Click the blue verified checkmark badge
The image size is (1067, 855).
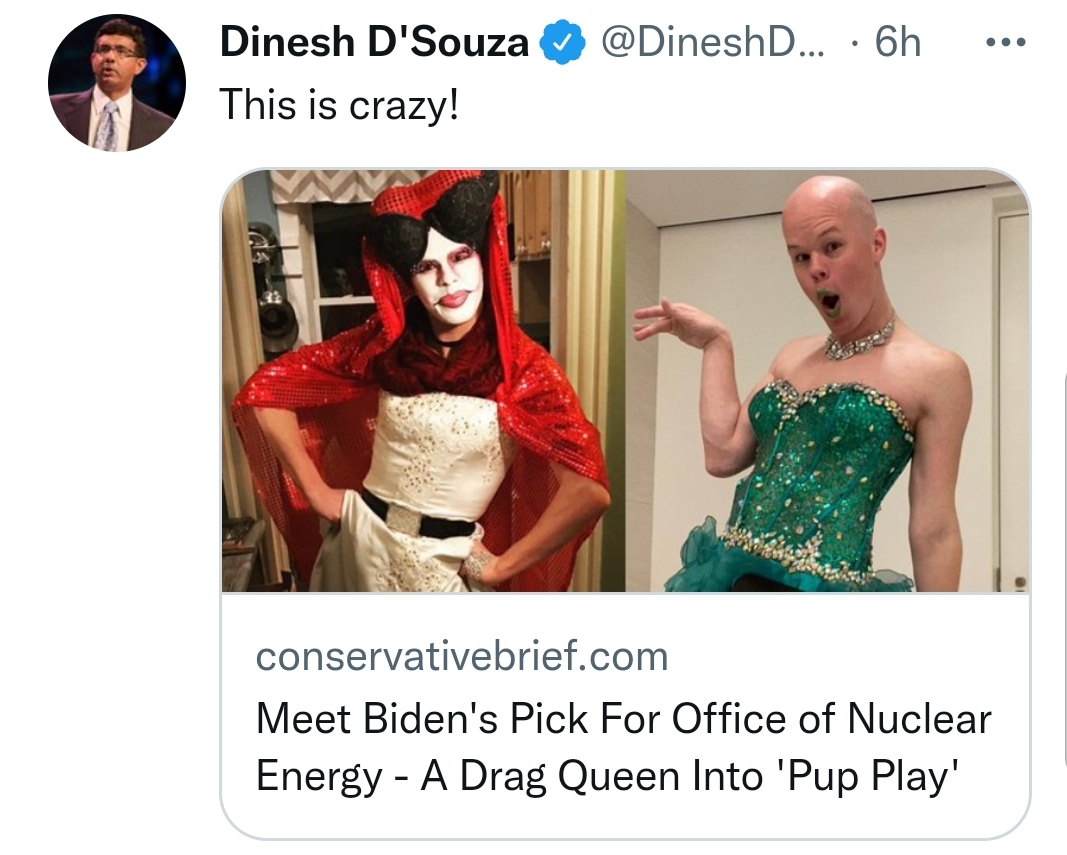[x=562, y=42]
